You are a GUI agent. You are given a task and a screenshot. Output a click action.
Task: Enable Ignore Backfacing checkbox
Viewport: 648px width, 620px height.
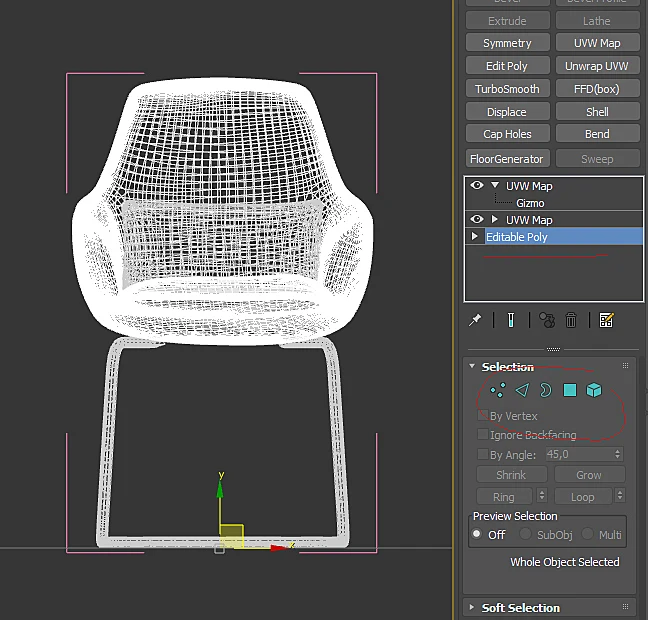coord(483,434)
